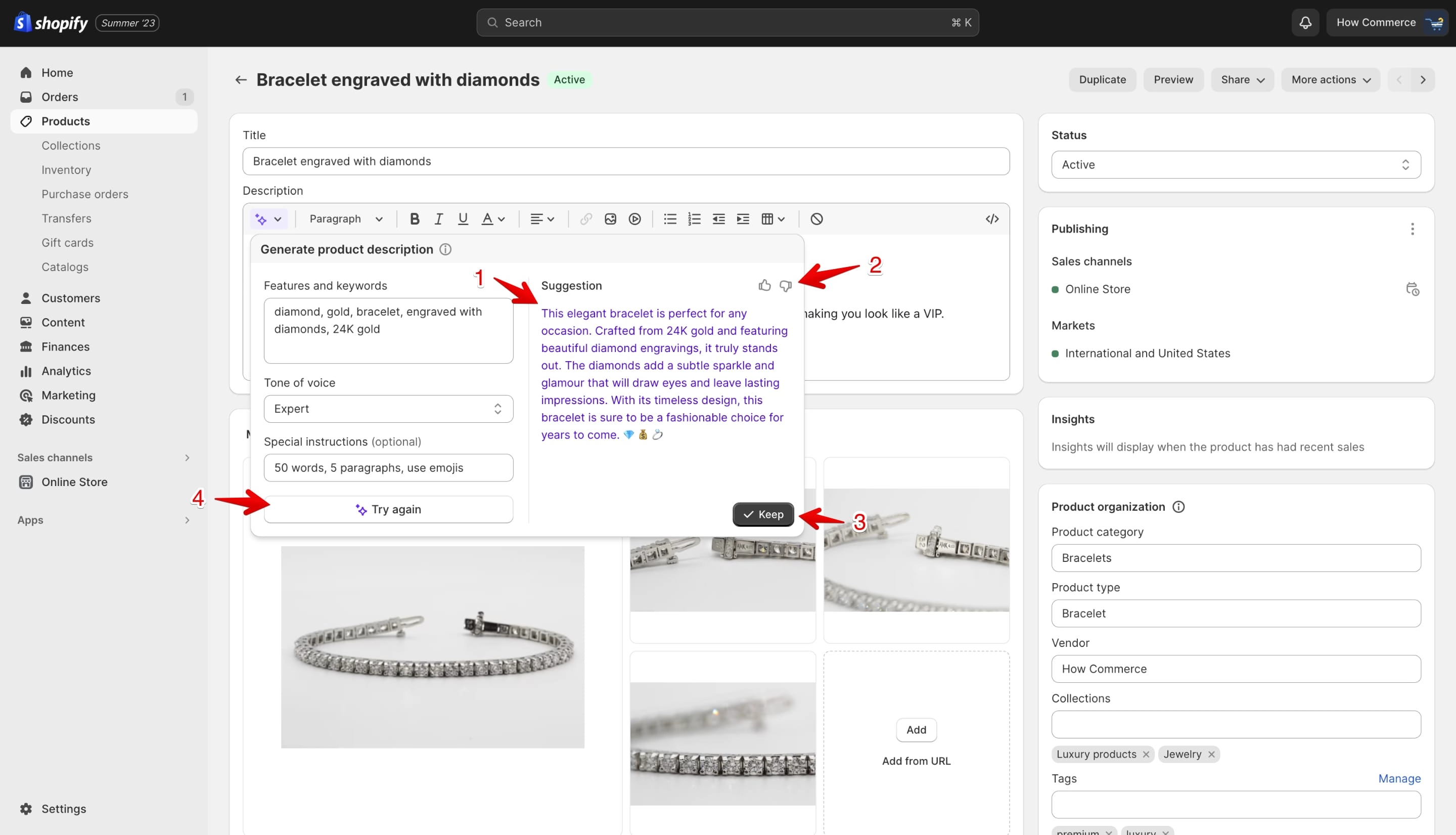Click Add from URL link
The width and height of the screenshot is (1456, 835).
916,761
